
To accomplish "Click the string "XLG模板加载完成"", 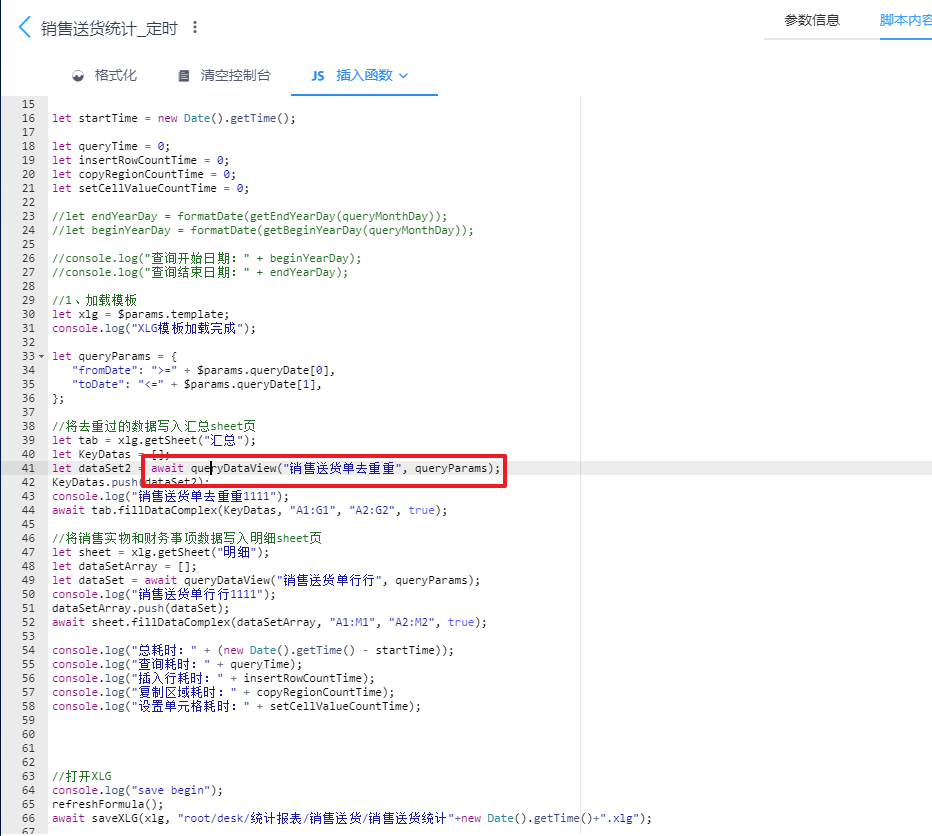I will 187,328.
